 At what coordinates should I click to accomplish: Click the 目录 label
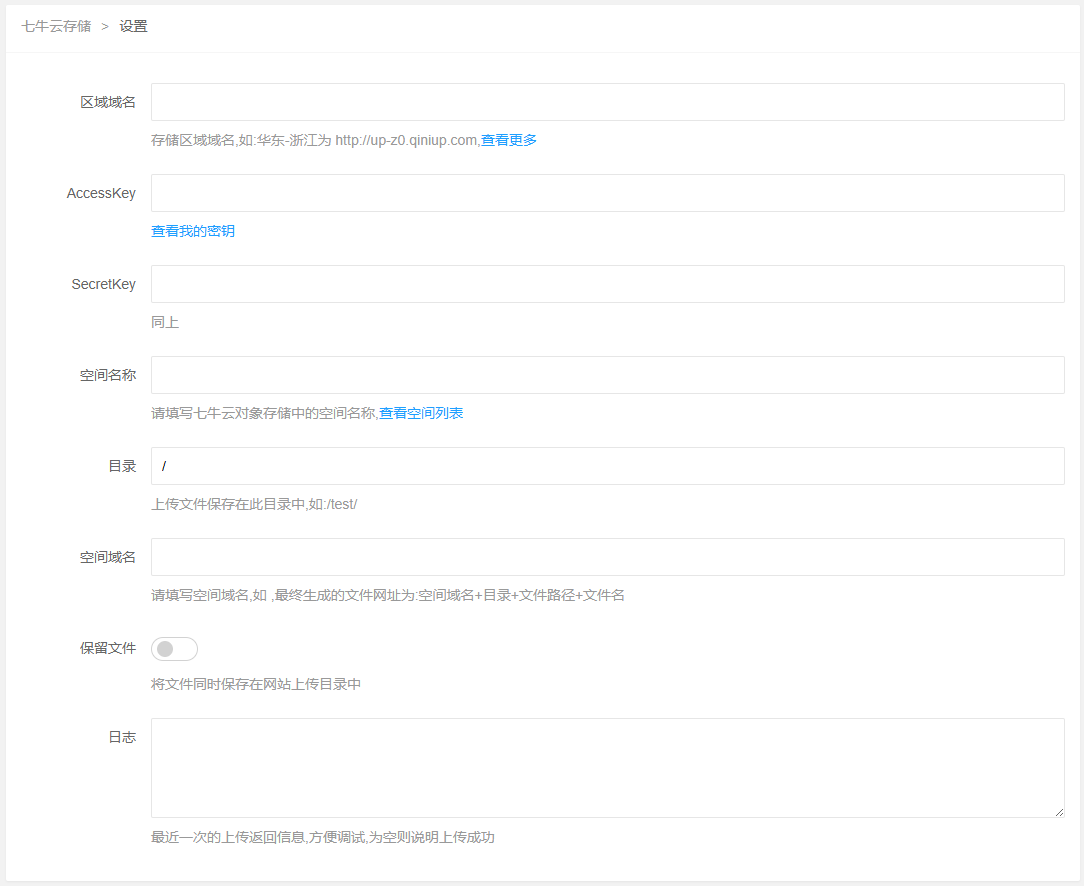click(x=122, y=466)
